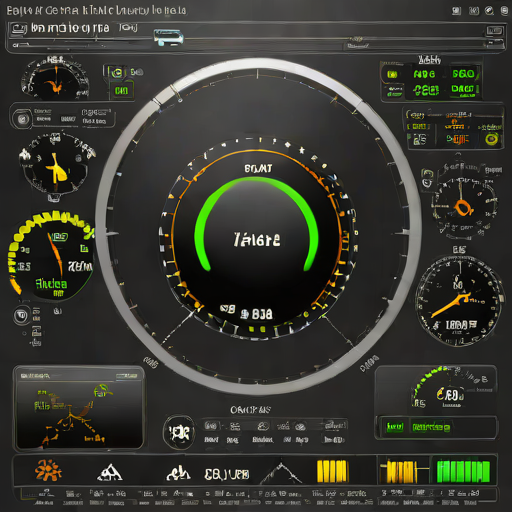Viewport: 512px width, 512px height.
Task: Open the panel showing the orange line graph
Action: (79, 408)
